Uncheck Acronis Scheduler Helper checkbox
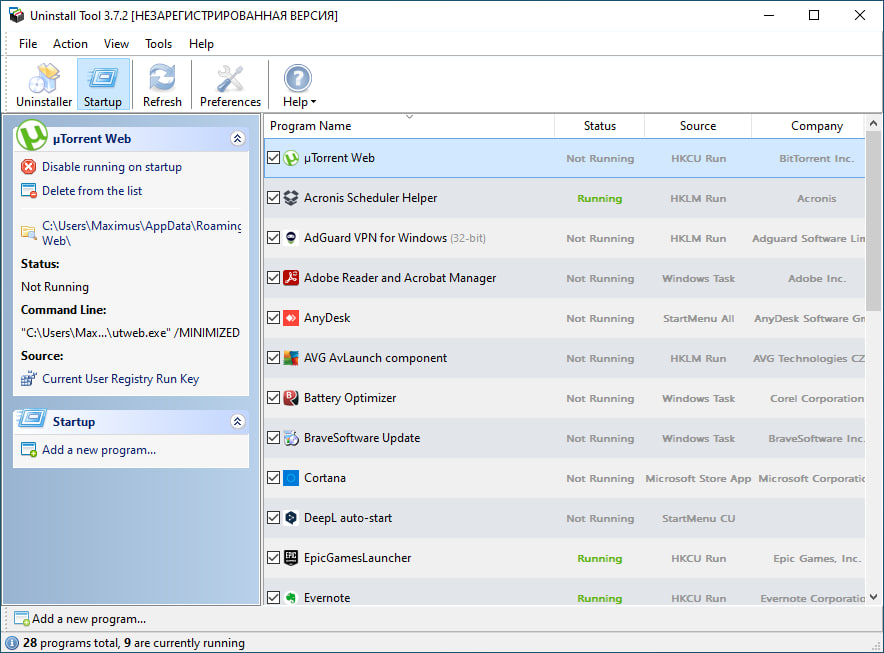Image resolution: width=884 pixels, height=653 pixels. (273, 198)
